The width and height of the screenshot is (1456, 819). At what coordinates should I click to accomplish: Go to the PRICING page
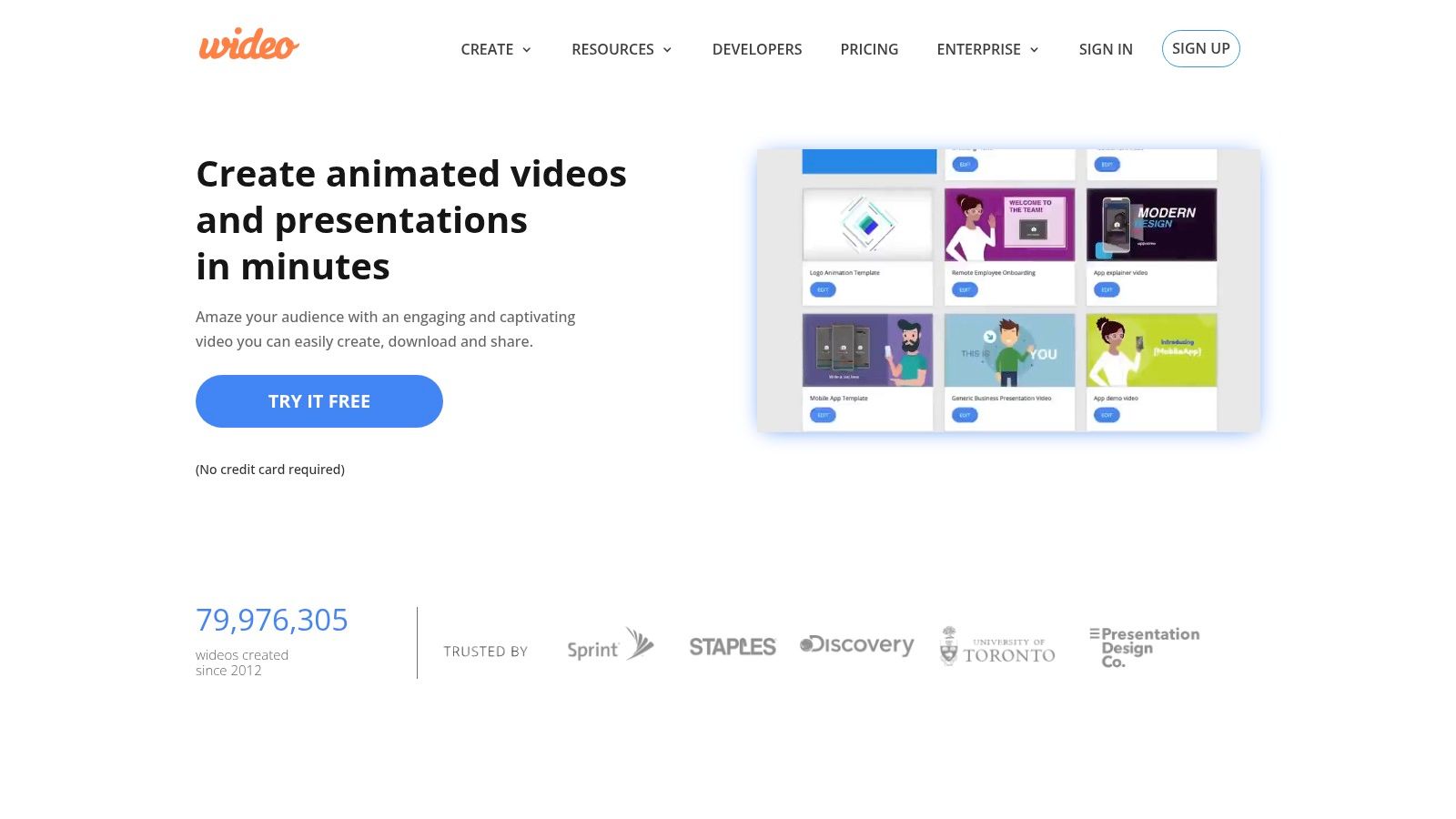pos(869,49)
